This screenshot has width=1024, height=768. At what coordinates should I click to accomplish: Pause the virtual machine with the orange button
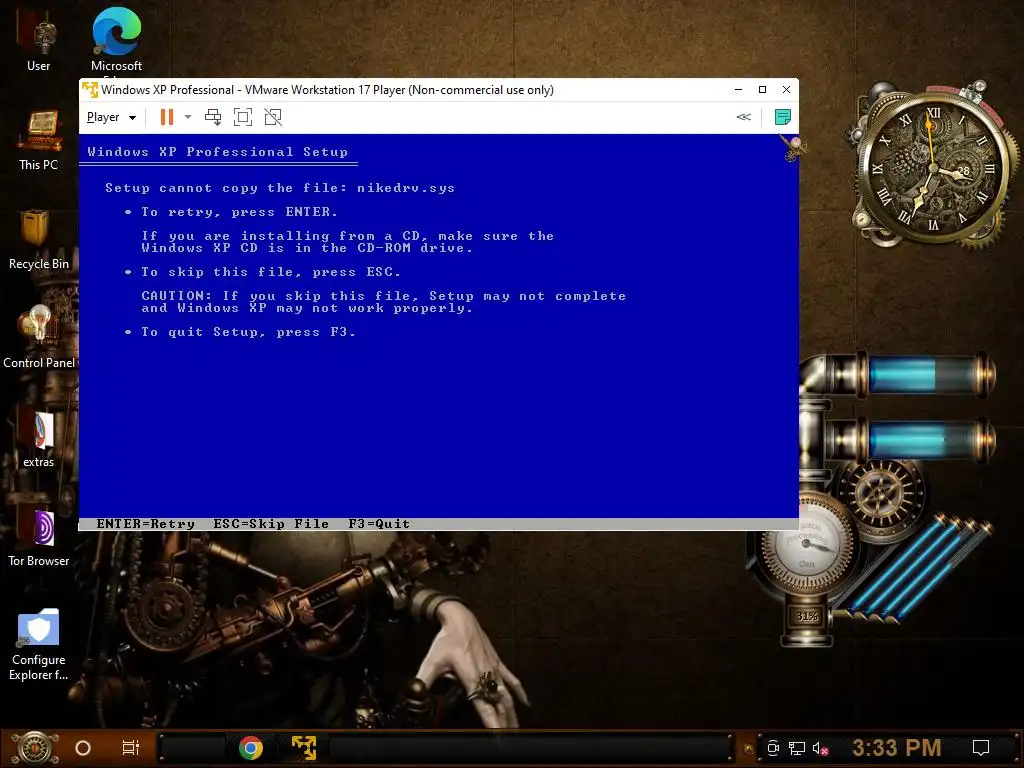(x=167, y=117)
